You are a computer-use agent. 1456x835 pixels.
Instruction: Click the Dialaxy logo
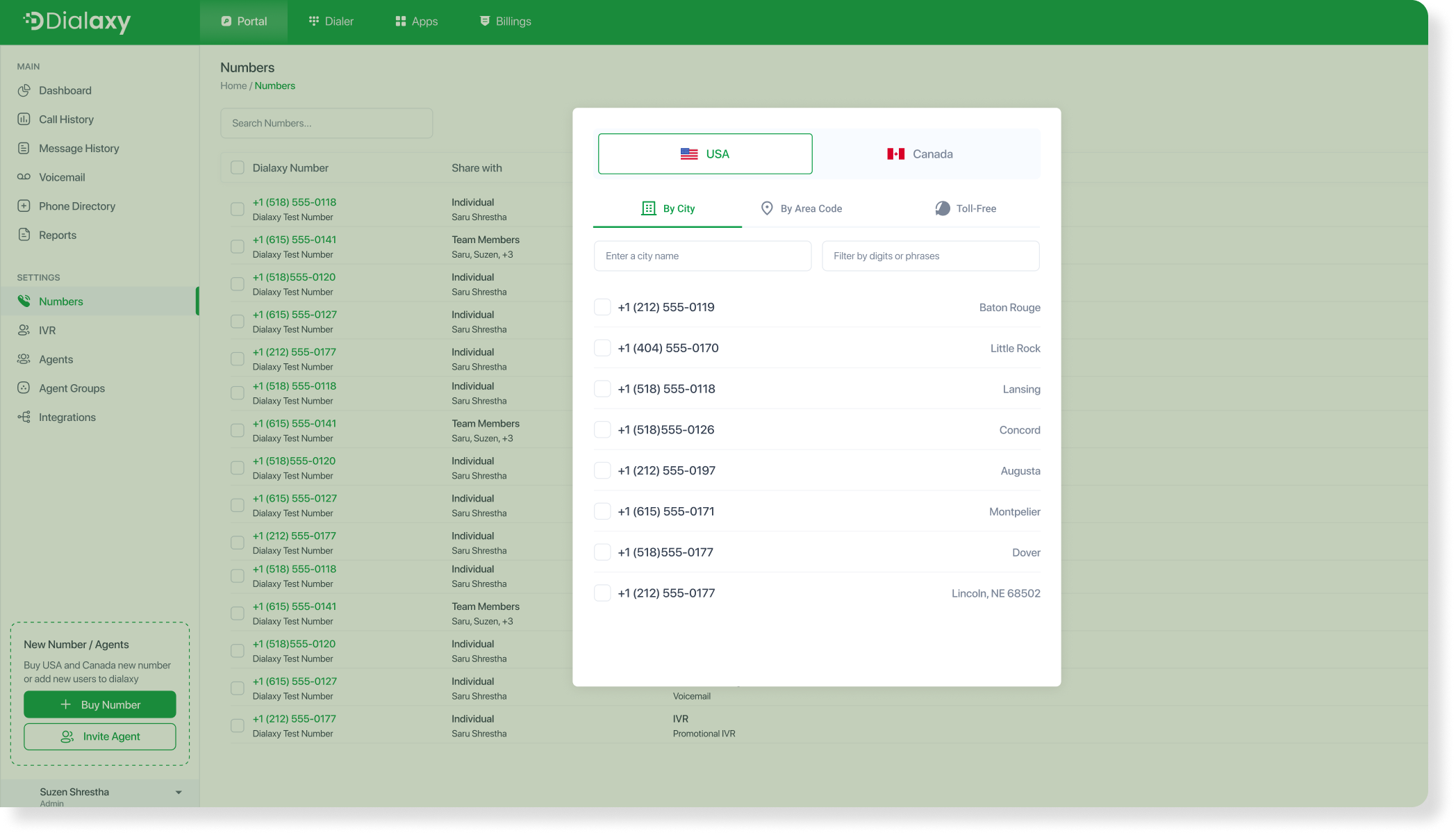click(x=76, y=22)
